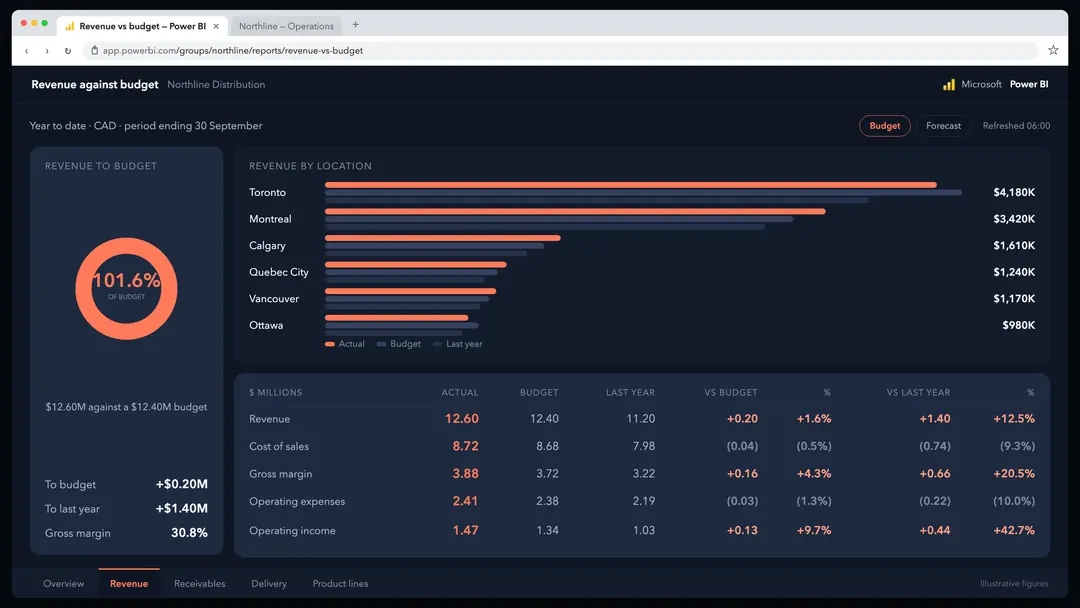The image size is (1080, 608).
Task: Click the 12.60 actual revenue cell
Action: point(461,419)
